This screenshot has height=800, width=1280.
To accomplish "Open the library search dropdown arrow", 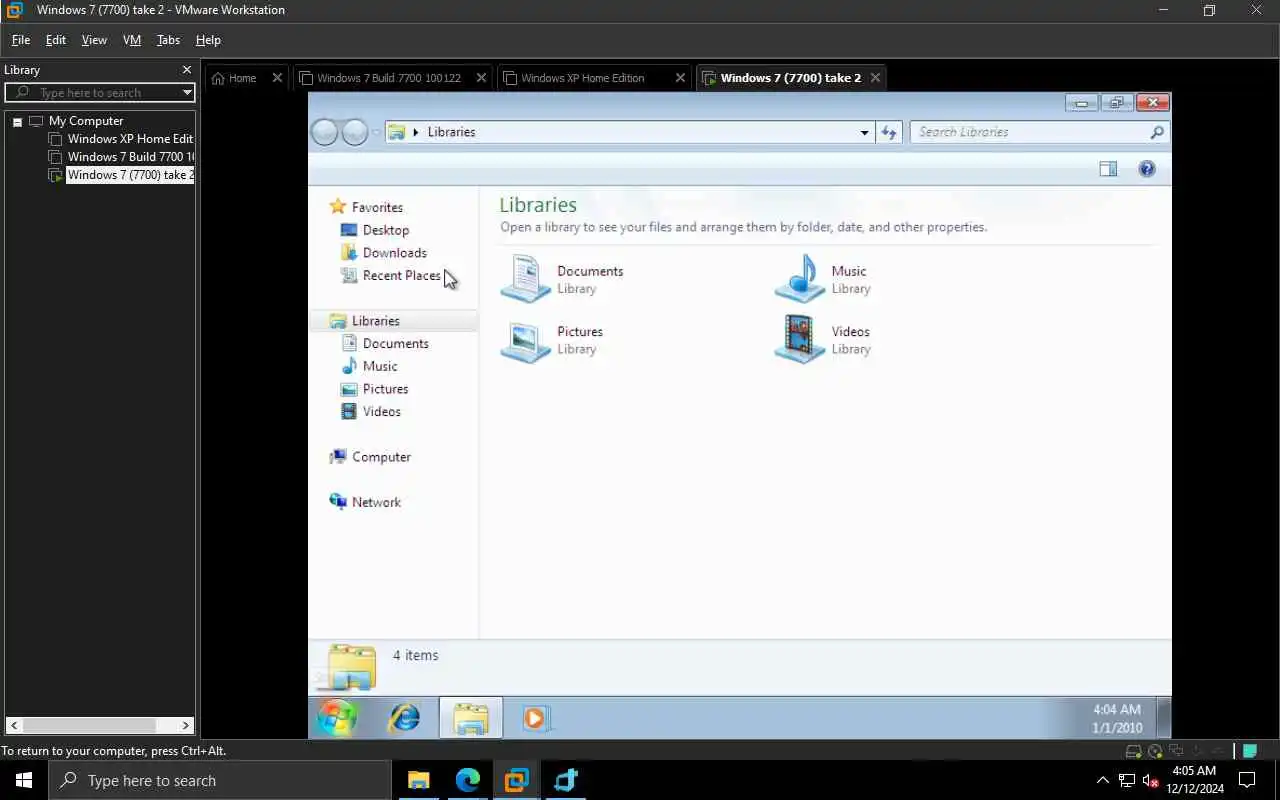I will [x=187, y=93].
